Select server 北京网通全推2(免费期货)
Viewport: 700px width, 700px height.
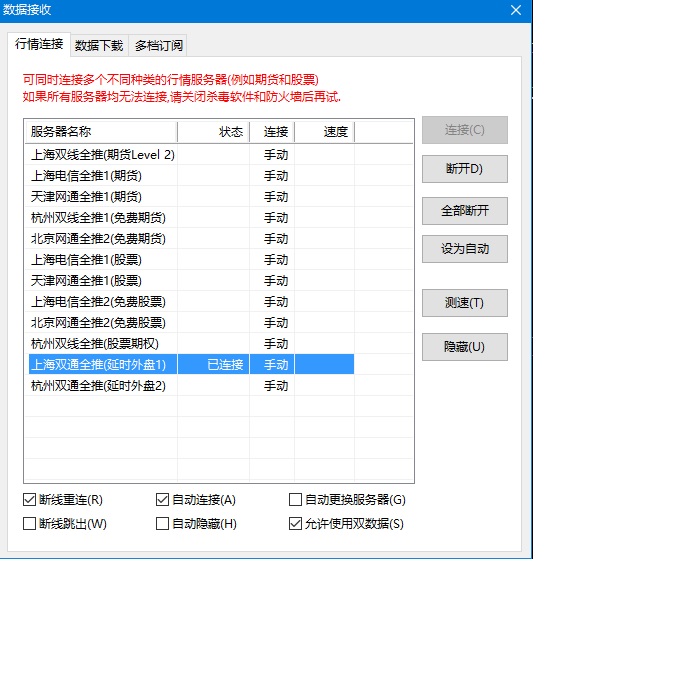98,239
